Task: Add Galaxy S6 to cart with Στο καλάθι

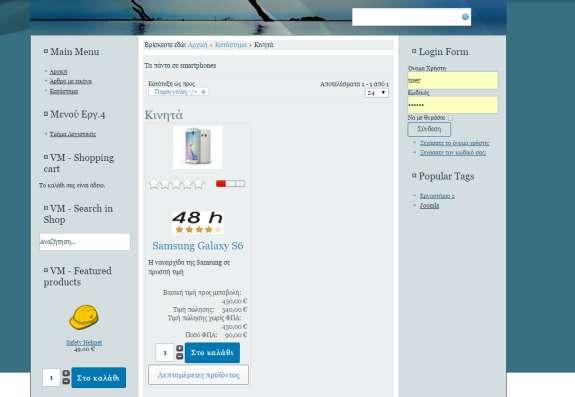Action: point(212,353)
